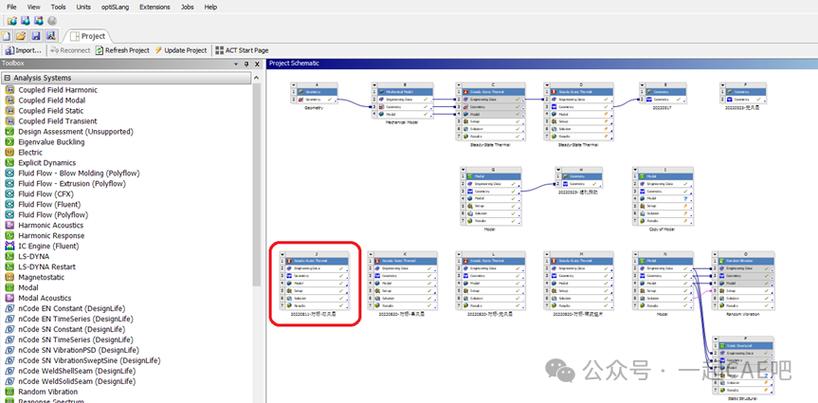Open the File menu
818x403 pixels.
(11, 7)
